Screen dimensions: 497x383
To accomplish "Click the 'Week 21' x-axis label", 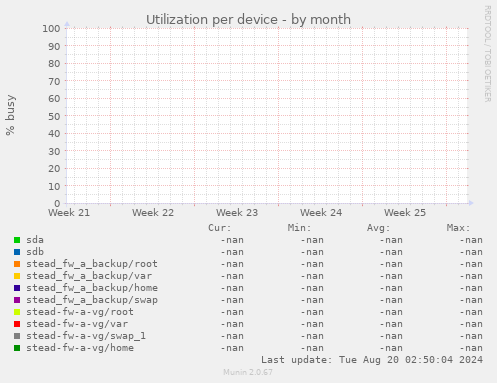I will [x=69, y=213].
